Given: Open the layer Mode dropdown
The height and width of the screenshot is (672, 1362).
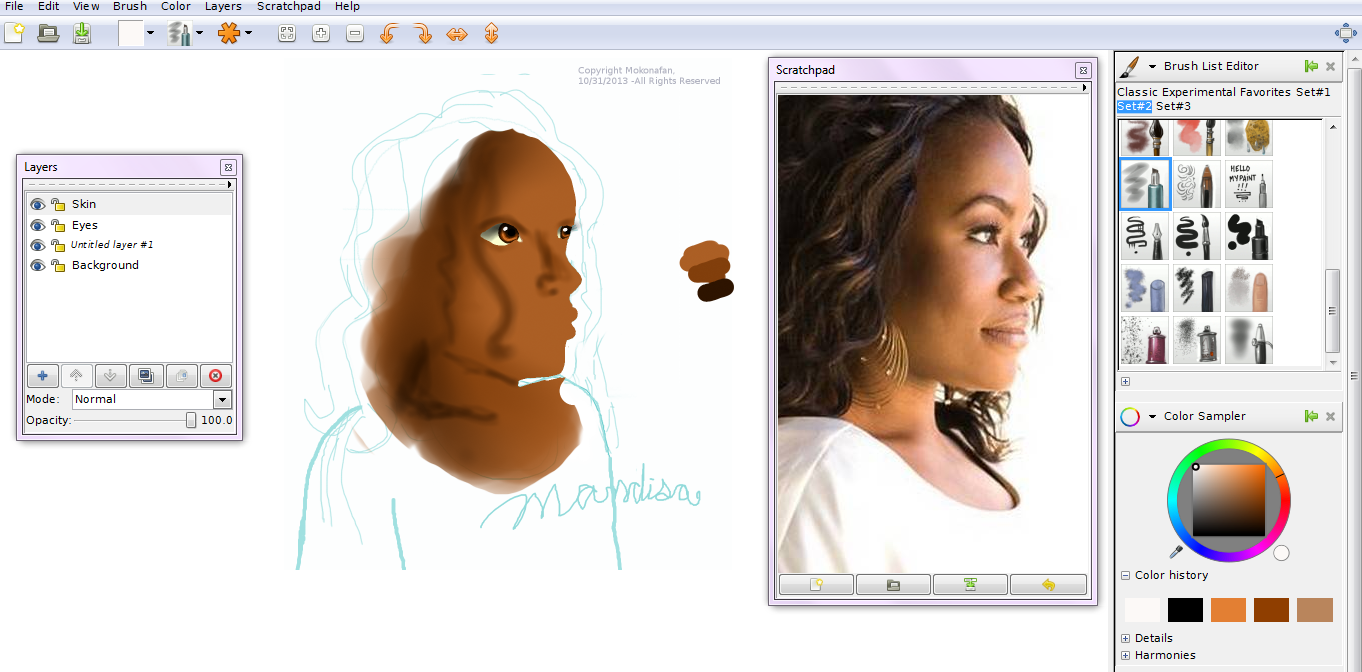Looking at the screenshot, I should point(152,399).
